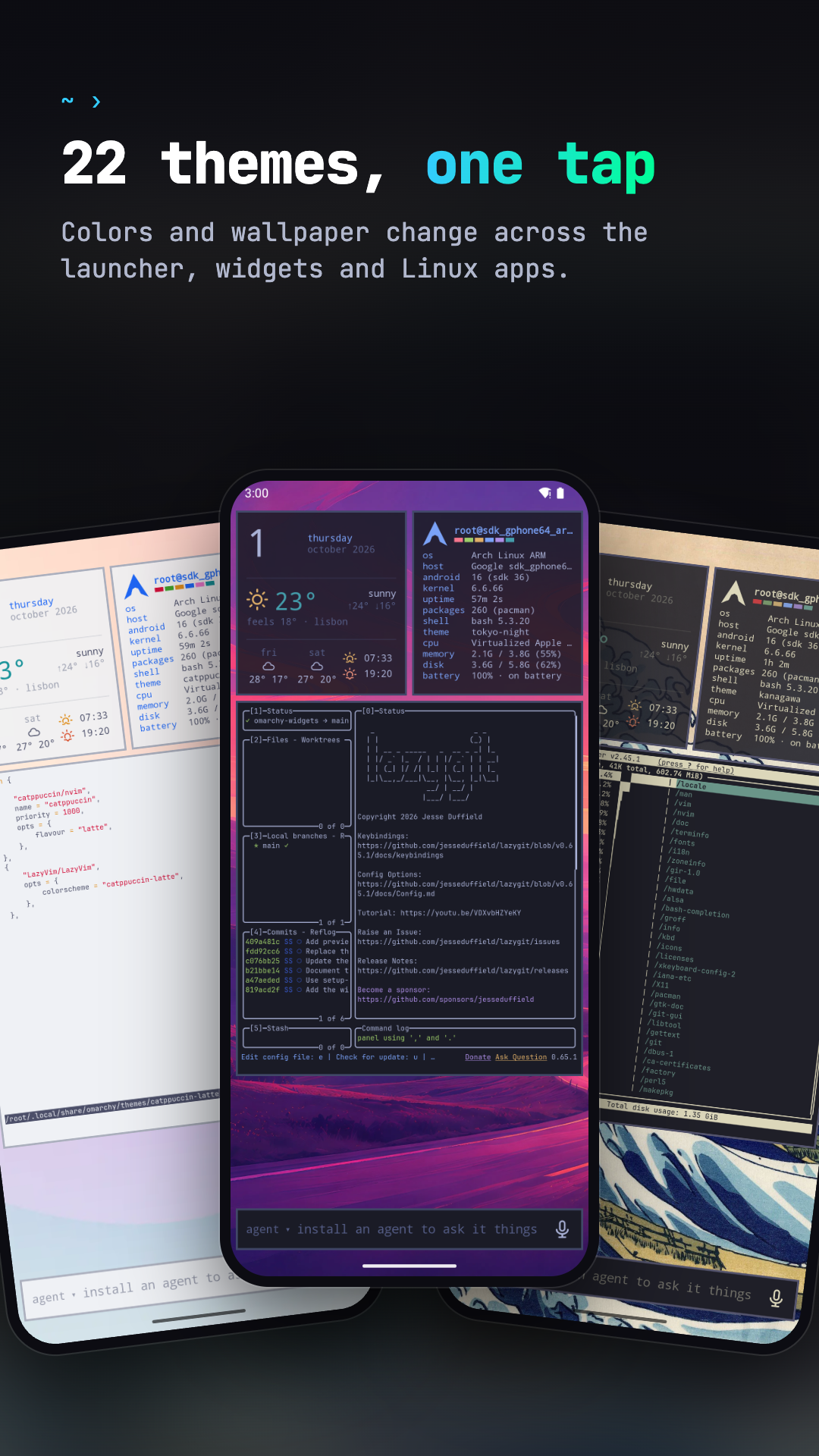Image resolution: width=819 pixels, height=1456 pixels.
Task: Open the lazygit issues GitHub URL
Action: point(459,942)
